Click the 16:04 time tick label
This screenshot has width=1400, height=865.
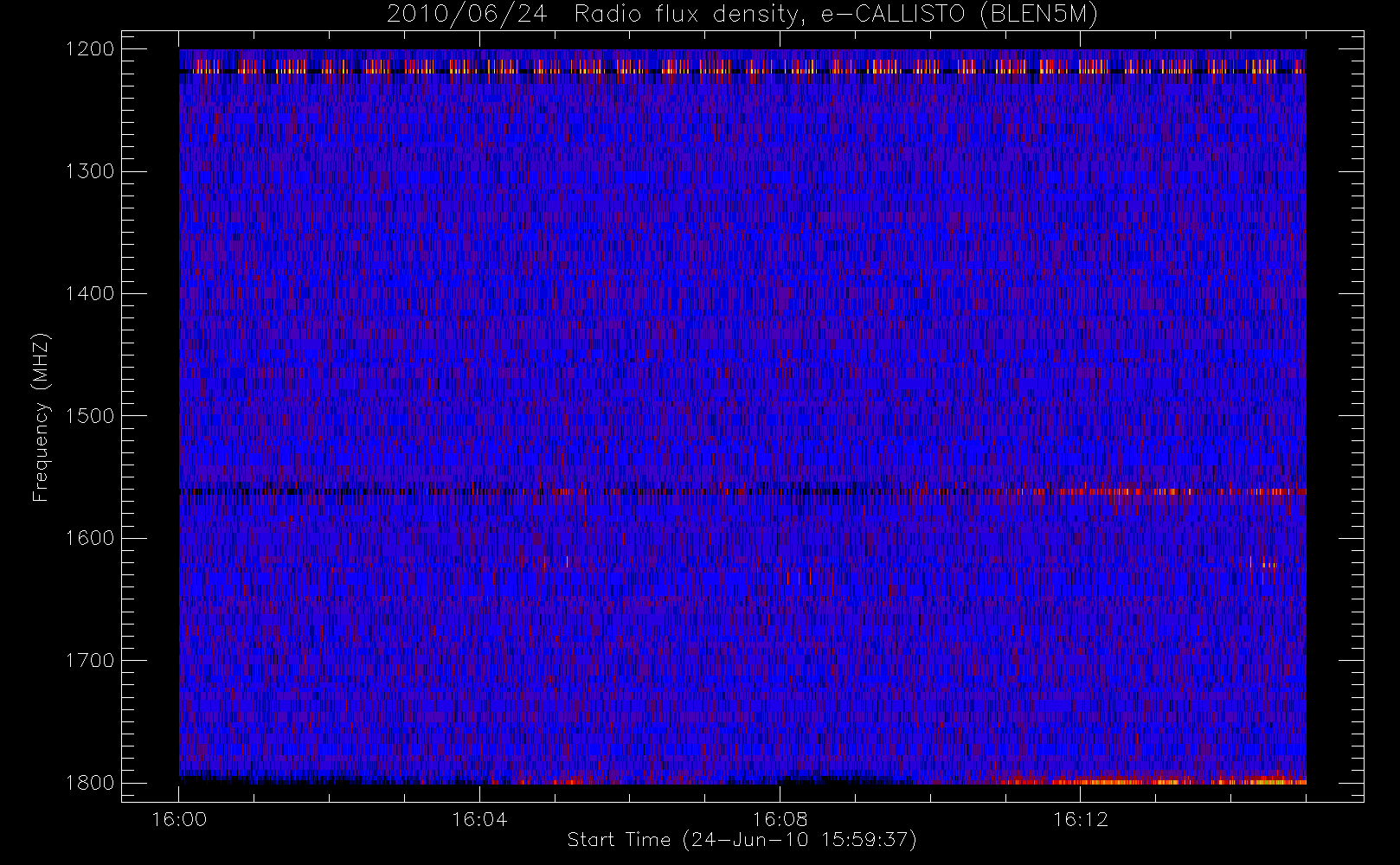[x=479, y=819]
